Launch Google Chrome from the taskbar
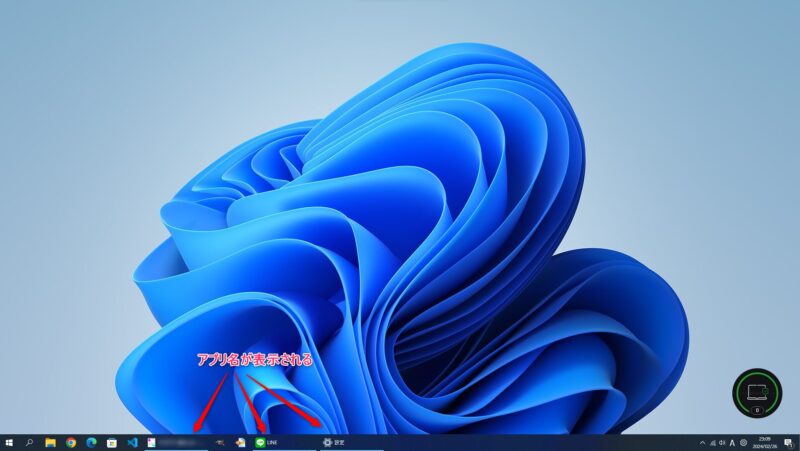 click(x=71, y=441)
